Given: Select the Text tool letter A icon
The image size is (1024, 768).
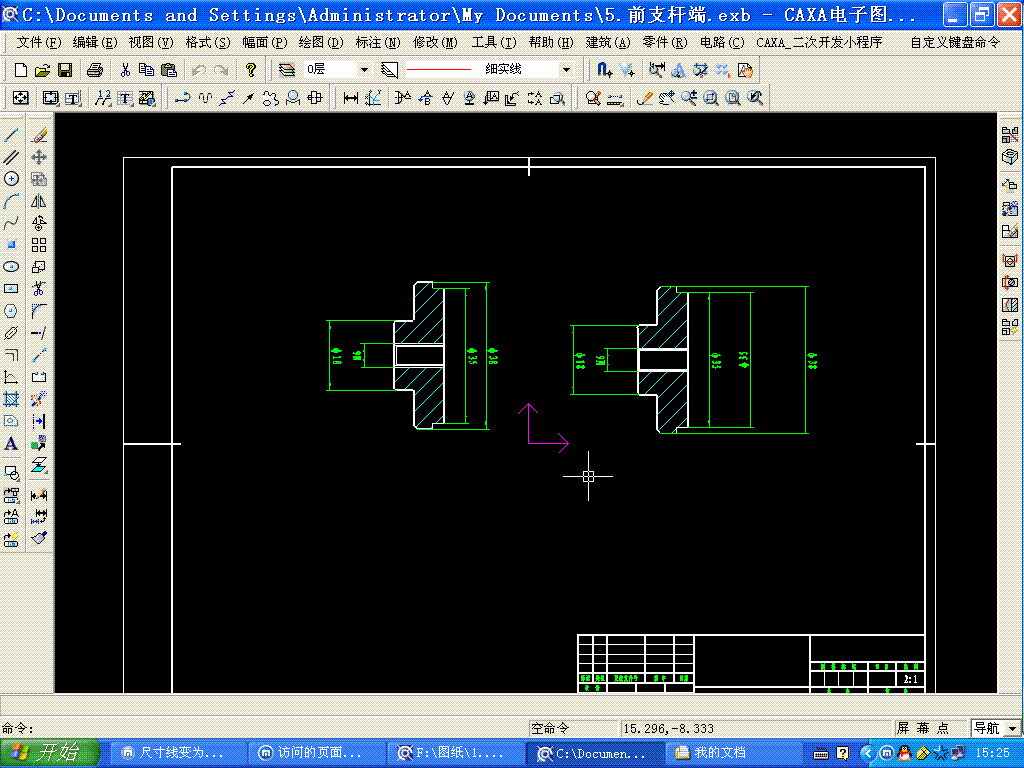Looking at the screenshot, I should [x=11, y=443].
